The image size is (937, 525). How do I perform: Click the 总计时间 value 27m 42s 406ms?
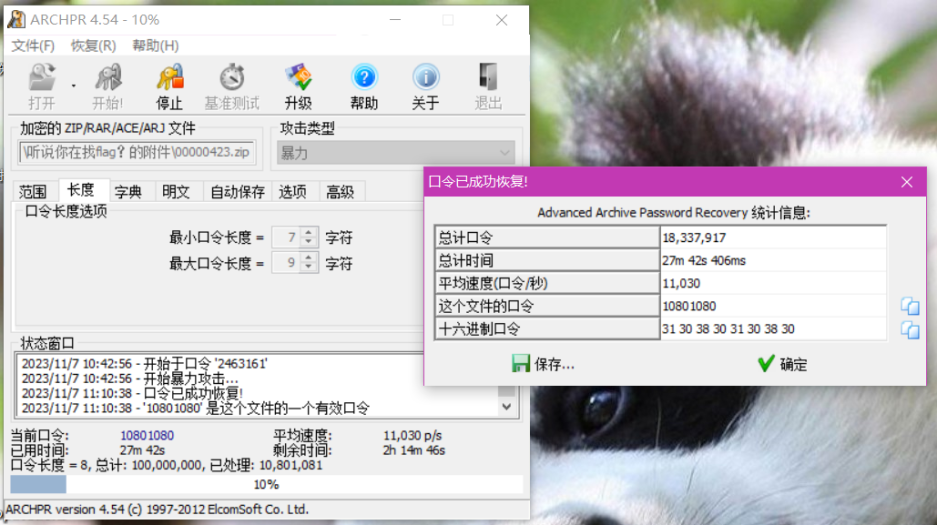[773, 260]
